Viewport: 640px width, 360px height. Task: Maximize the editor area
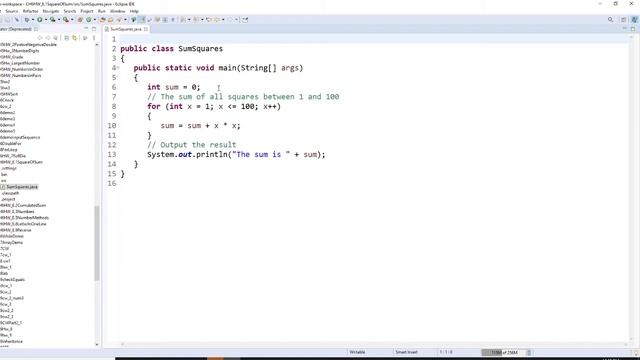coord(633,29)
